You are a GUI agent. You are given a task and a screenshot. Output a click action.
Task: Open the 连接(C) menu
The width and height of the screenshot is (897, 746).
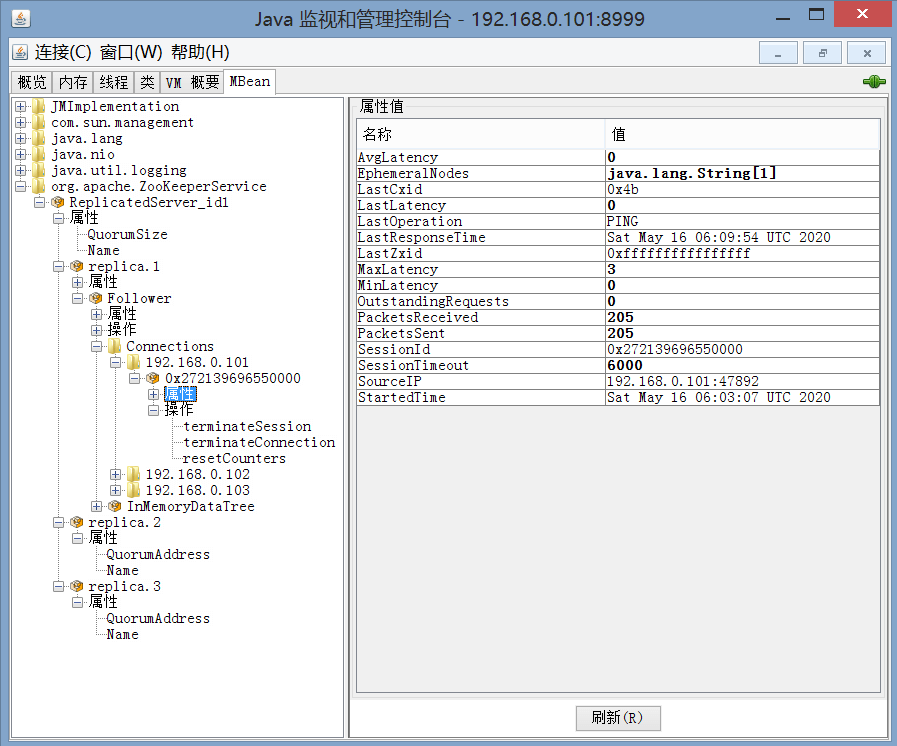[63, 53]
